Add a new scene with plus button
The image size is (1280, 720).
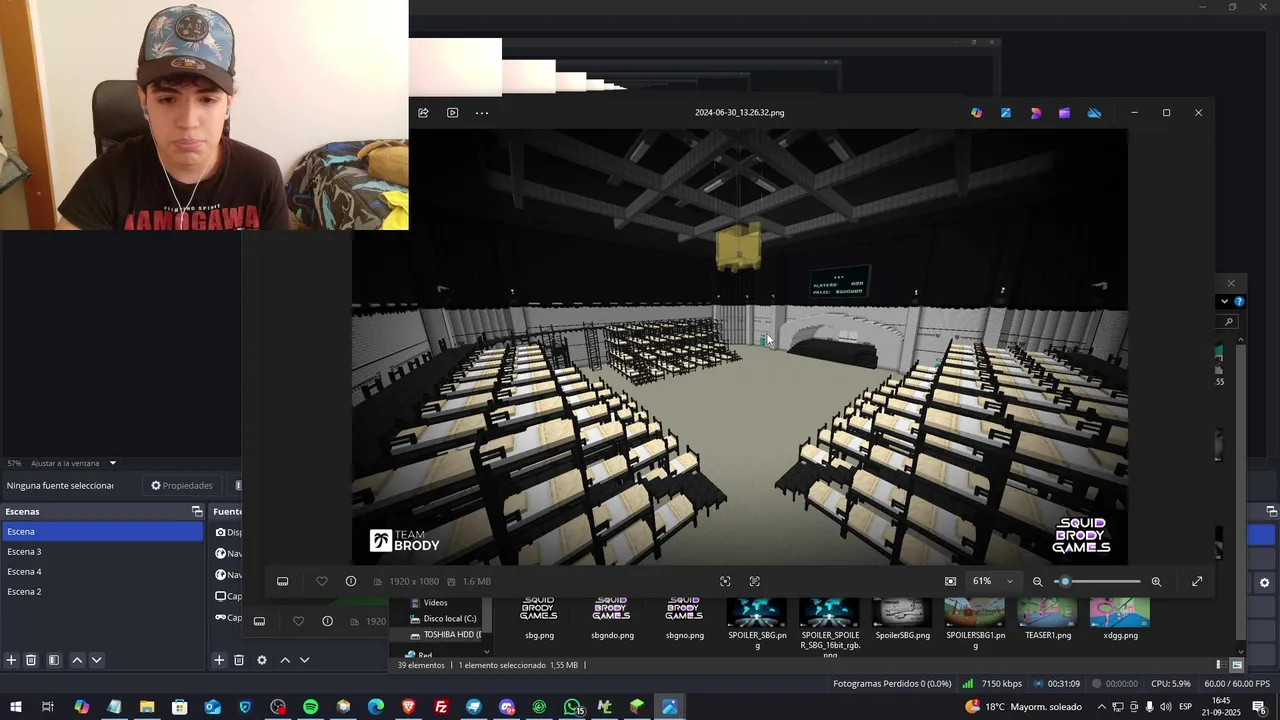(11, 660)
